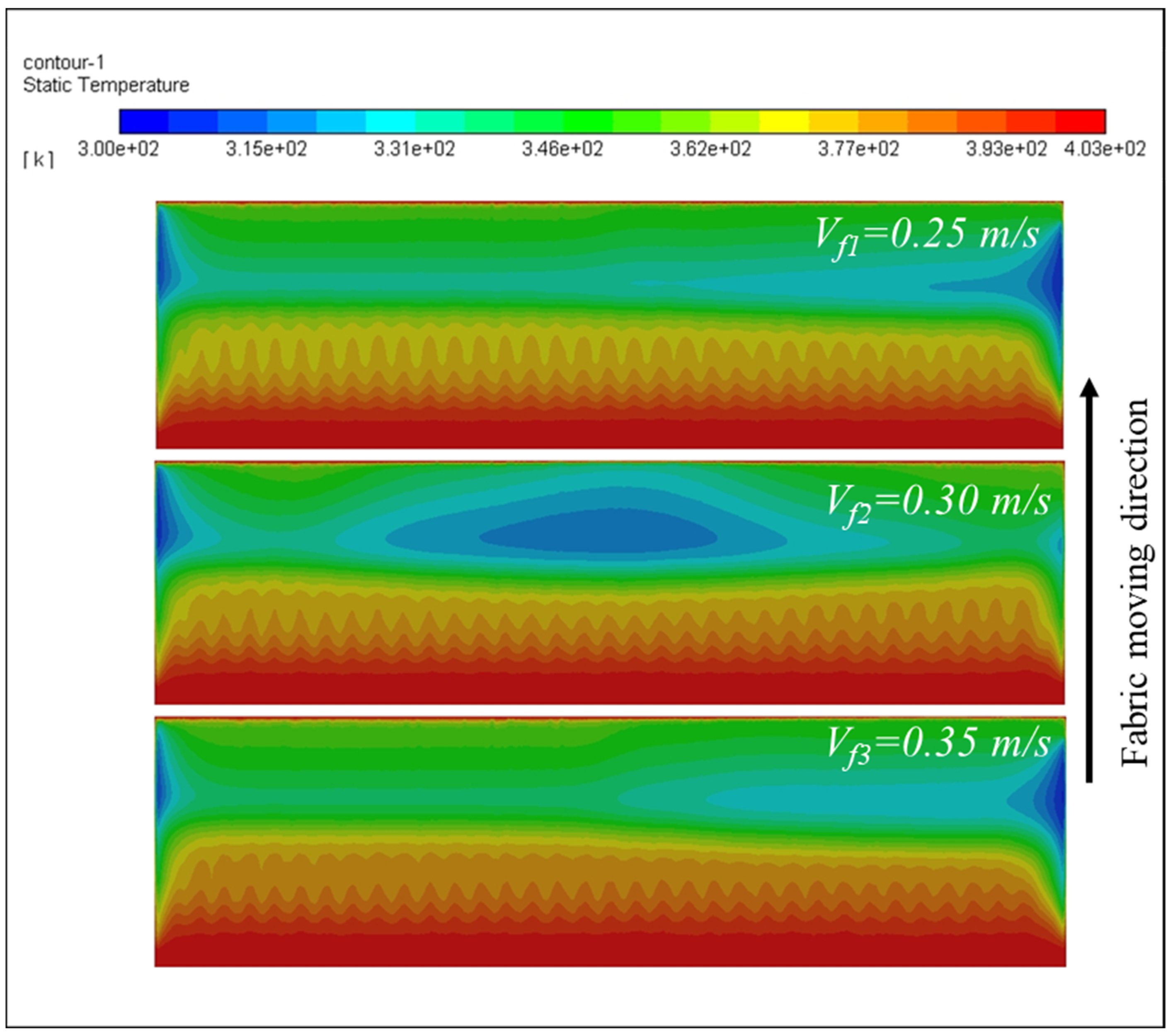The width and height of the screenshot is (1173, 1036).
Task: Click the Static Temperature label
Action: (x=106, y=85)
